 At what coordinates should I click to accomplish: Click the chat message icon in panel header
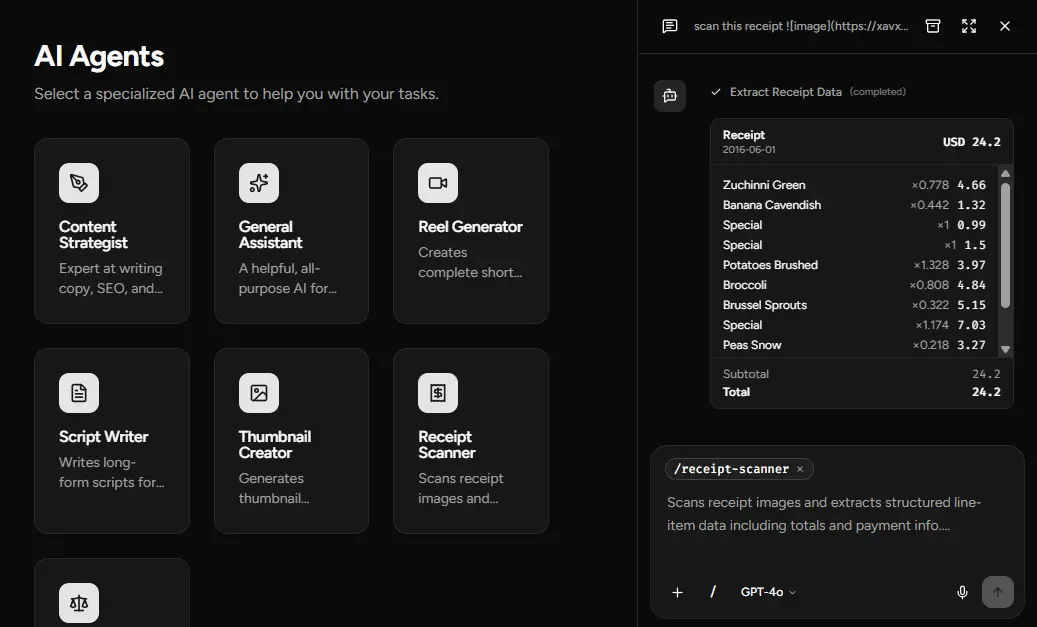pyautogui.click(x=670, y=26)
